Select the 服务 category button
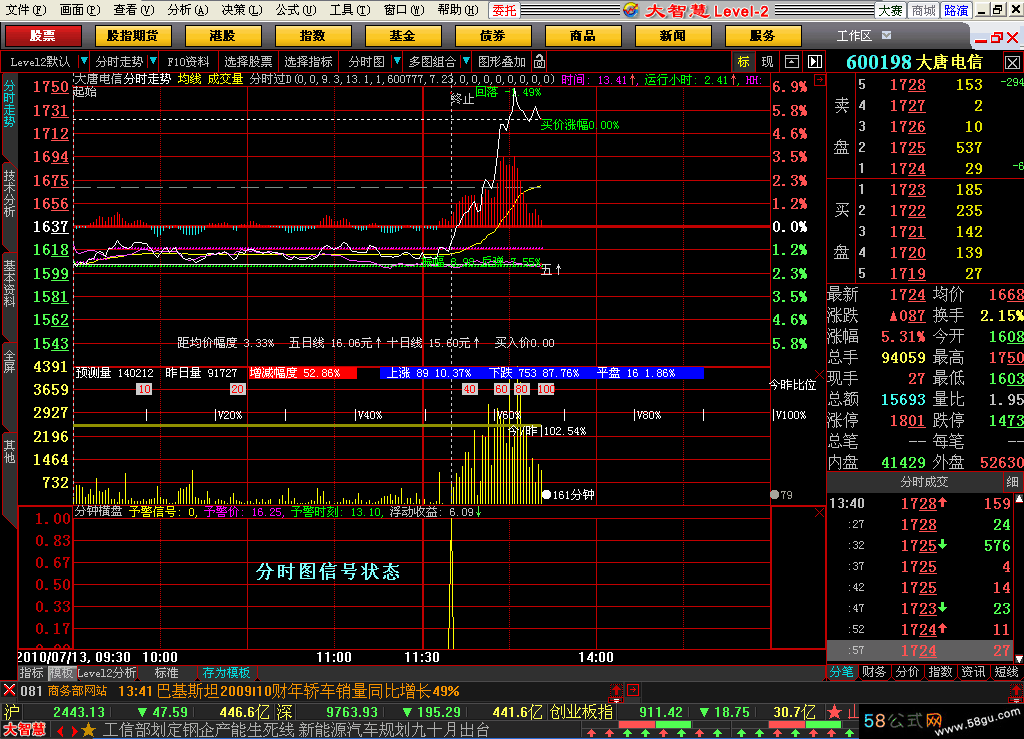The width and height of the screenshot is (1024, 739). pos(763,36)
